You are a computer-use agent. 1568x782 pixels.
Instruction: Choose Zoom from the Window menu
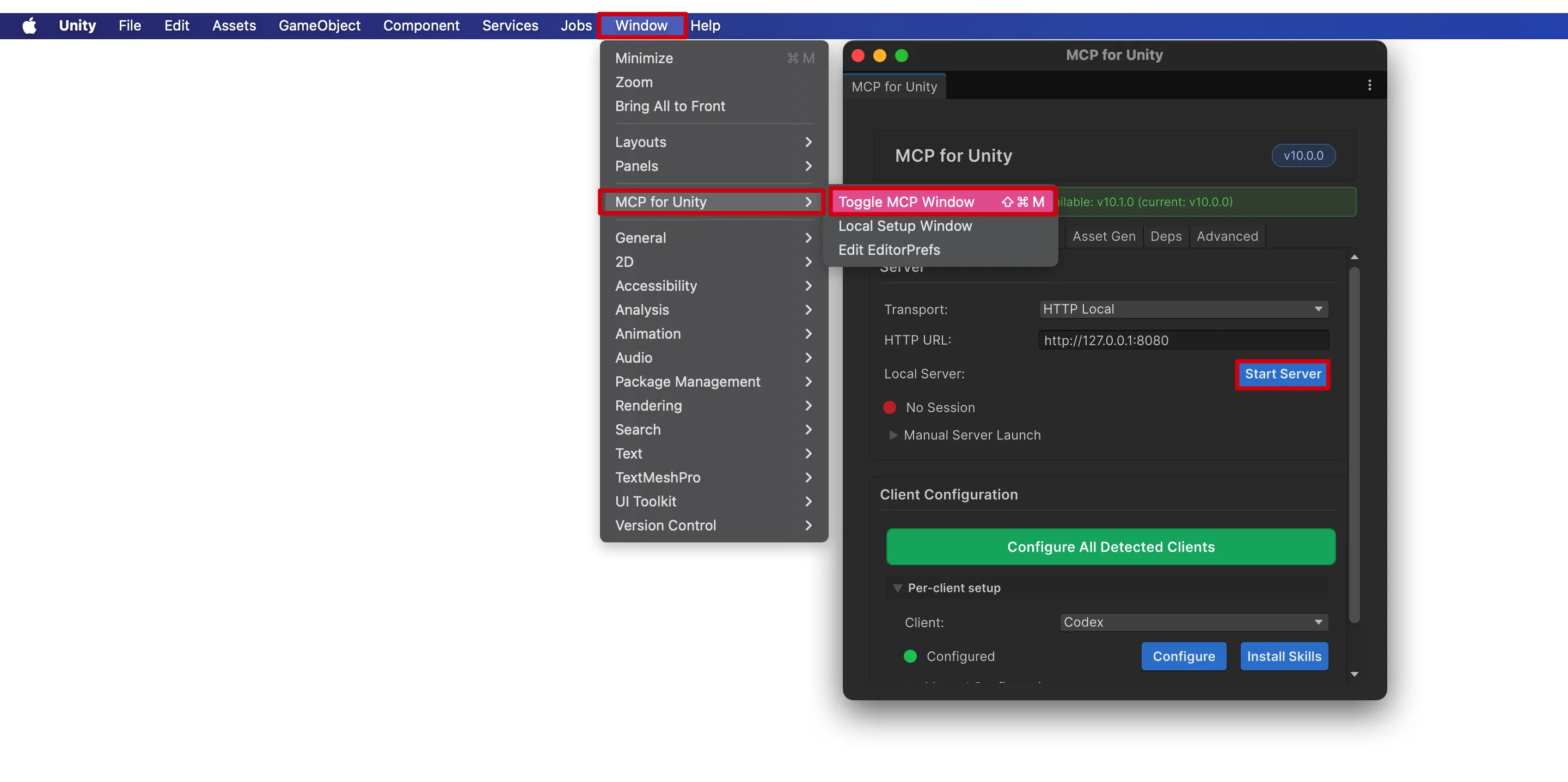pos(713,82)
